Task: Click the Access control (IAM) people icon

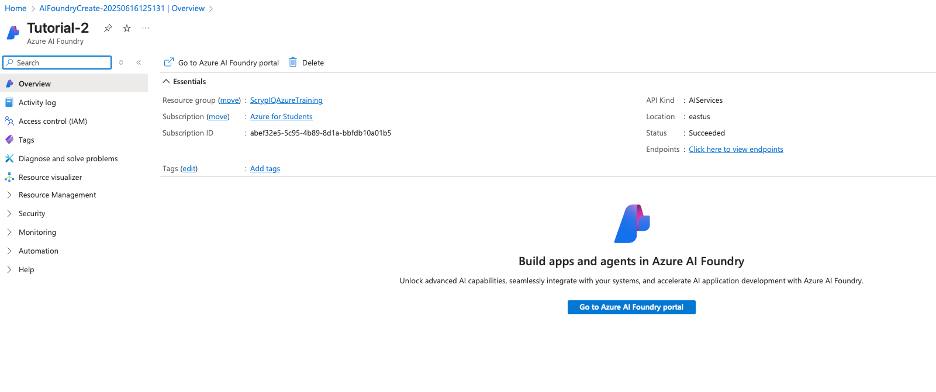Action: click(x=9, y=121)
